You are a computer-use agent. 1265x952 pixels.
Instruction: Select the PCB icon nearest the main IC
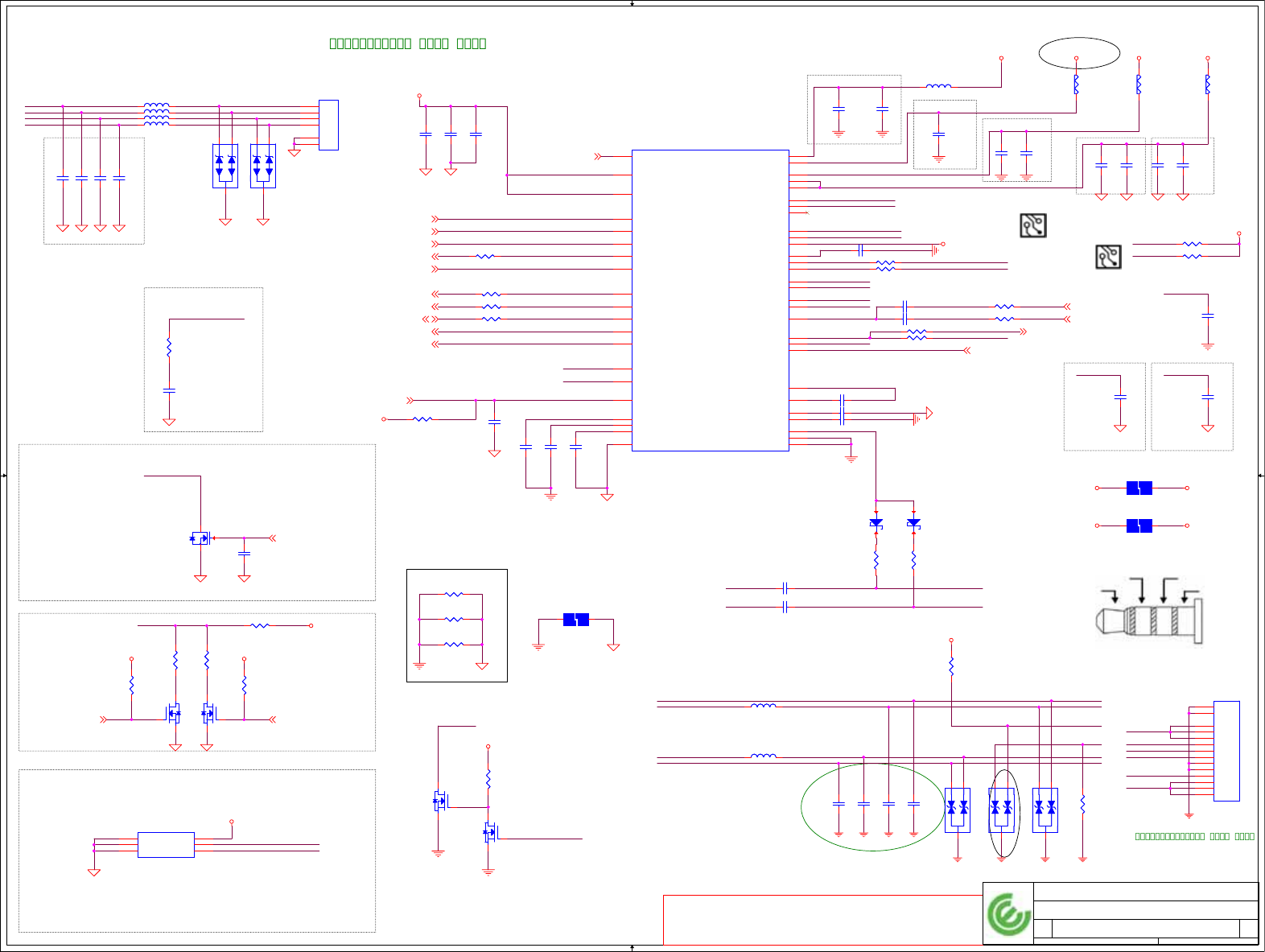click(x=1033, y=225)
